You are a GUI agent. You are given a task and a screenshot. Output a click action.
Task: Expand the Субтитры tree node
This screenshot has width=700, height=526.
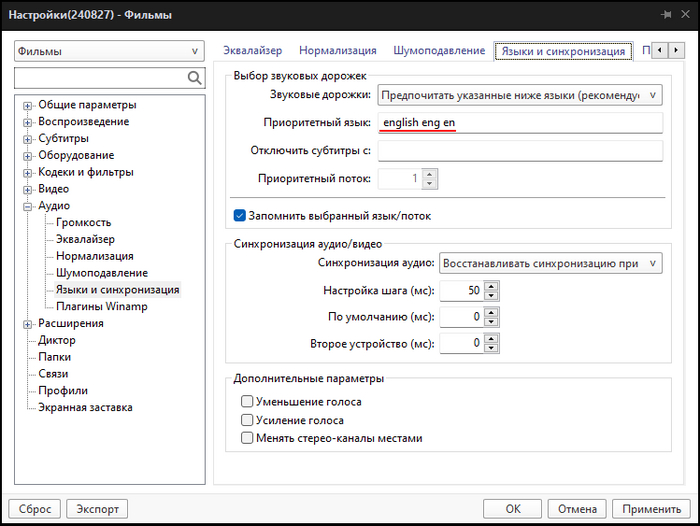click(28, 139)
